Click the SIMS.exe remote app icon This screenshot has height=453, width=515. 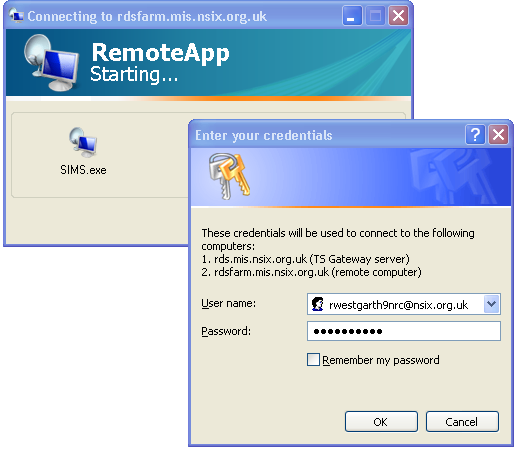point(83,142)
